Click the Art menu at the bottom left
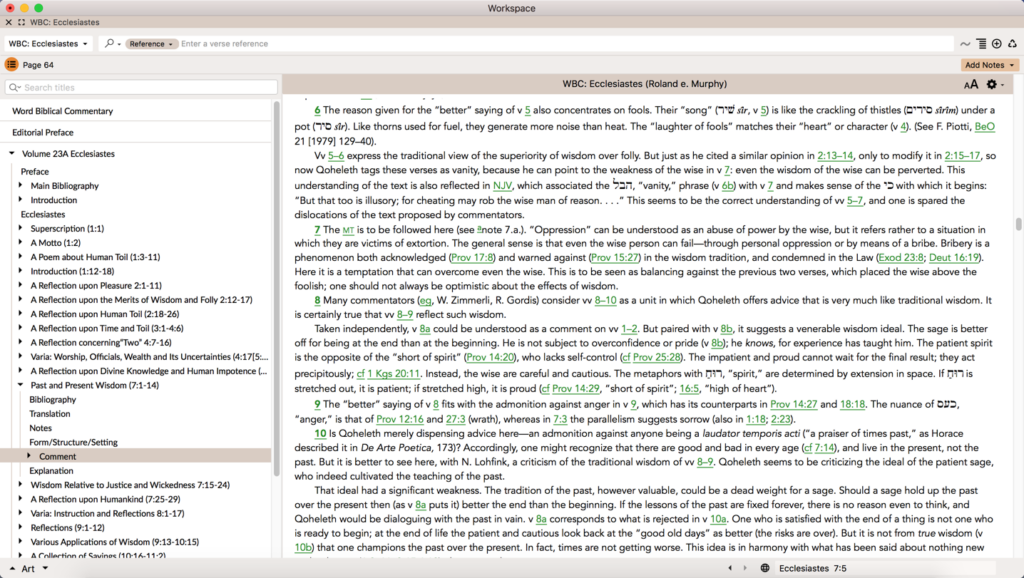The width and height of the screenshot is (1024, 578). point(30,567)
